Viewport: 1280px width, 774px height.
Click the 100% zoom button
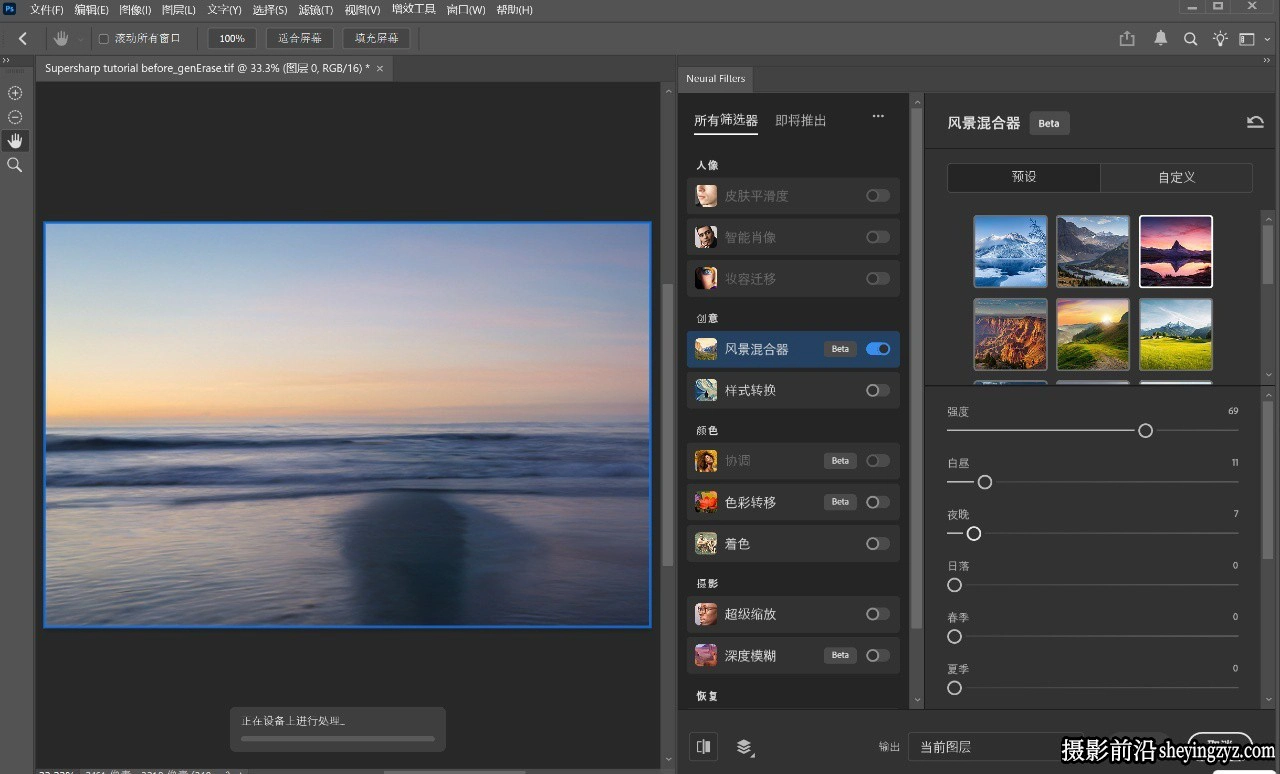click(x=232, y=39)
